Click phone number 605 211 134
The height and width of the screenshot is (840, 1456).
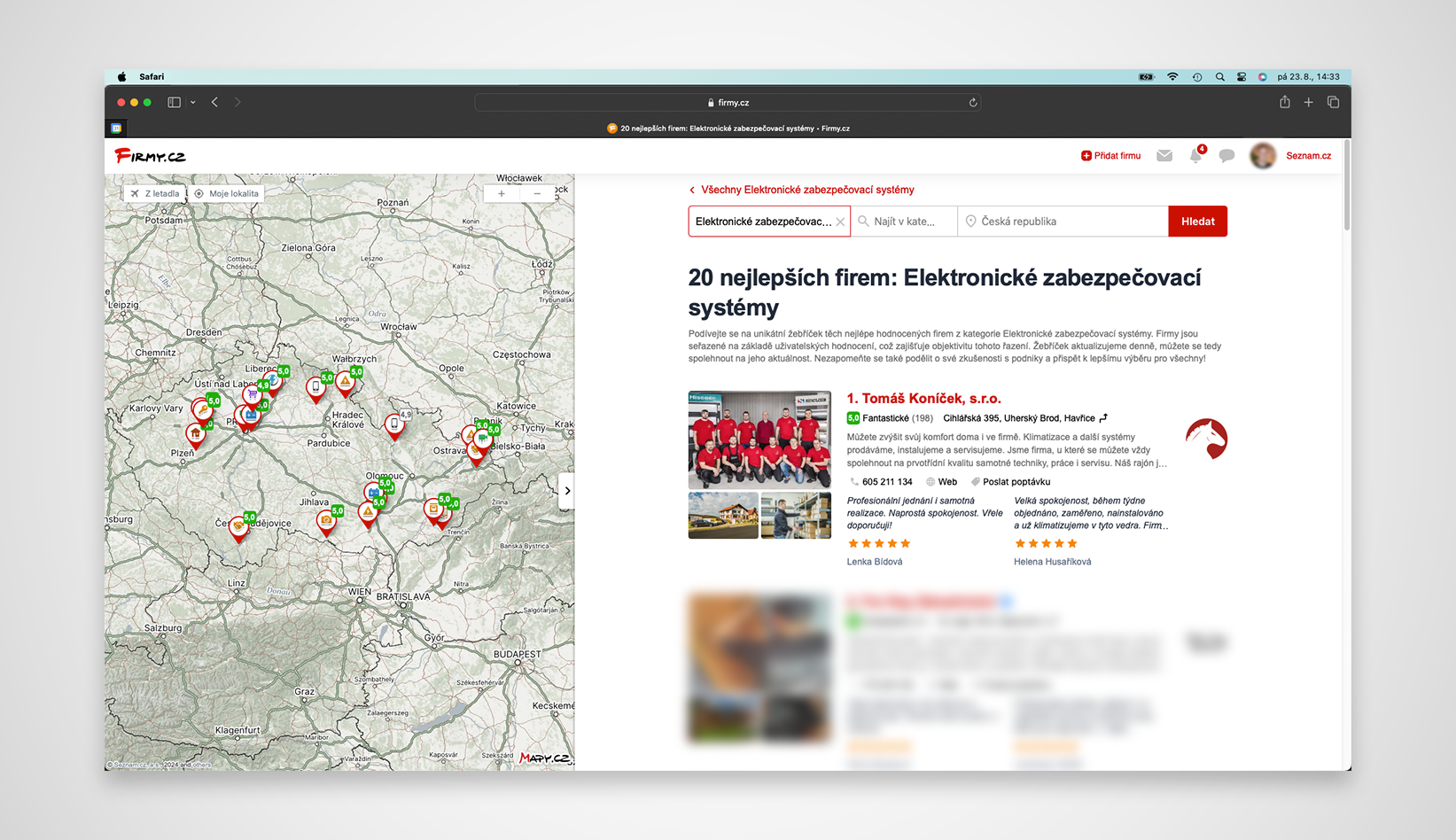(882, 482)
